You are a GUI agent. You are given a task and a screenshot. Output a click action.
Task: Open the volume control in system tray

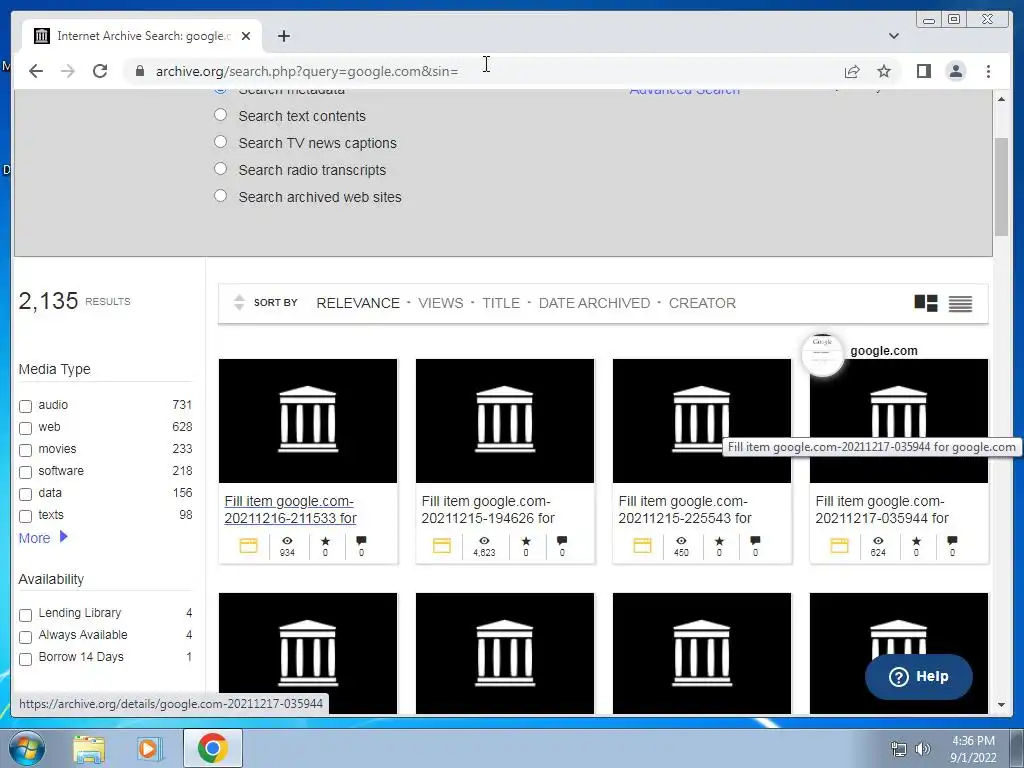click(x=922, y=749)
